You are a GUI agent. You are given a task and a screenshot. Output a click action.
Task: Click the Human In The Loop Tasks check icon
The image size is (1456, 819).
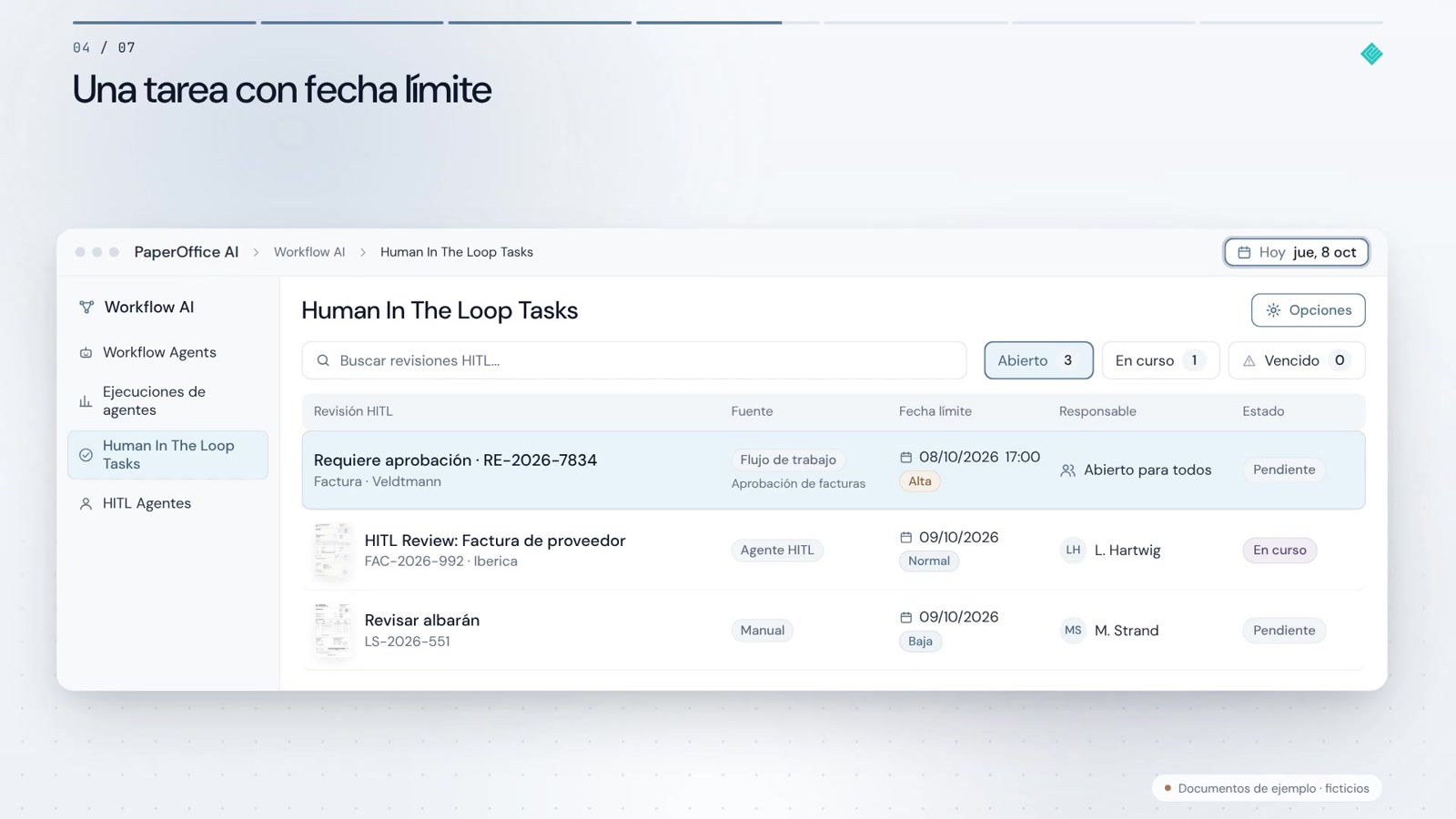86,455
